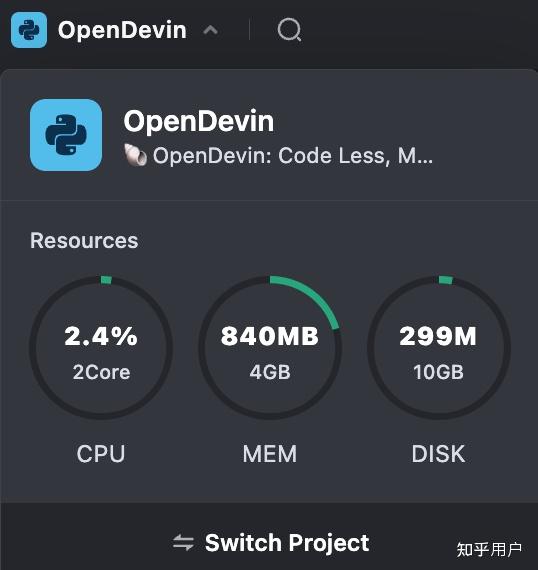Click the 2Core text in CPU gauge
538x570 pixels.
coord(101,372)
